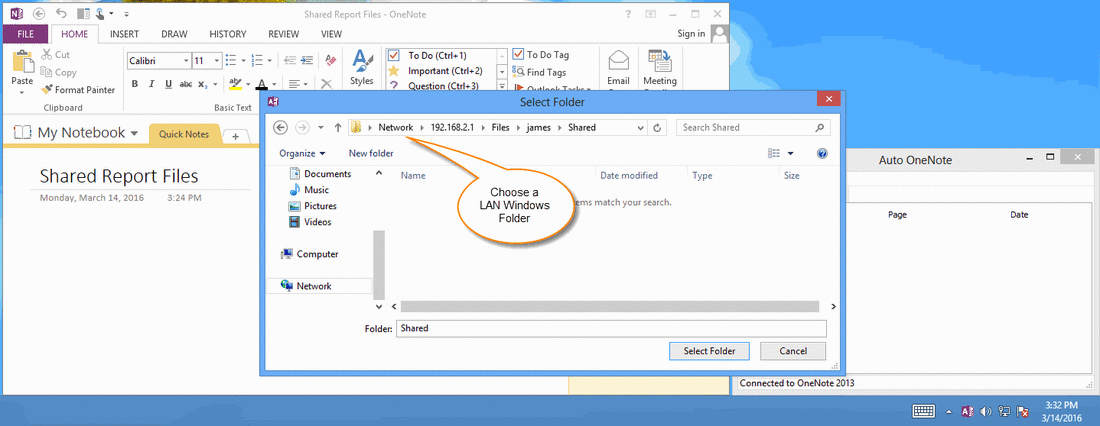Click the volume icon in system tray
The width and height of the screenshot is (1100, 426).
click(986, 411)
